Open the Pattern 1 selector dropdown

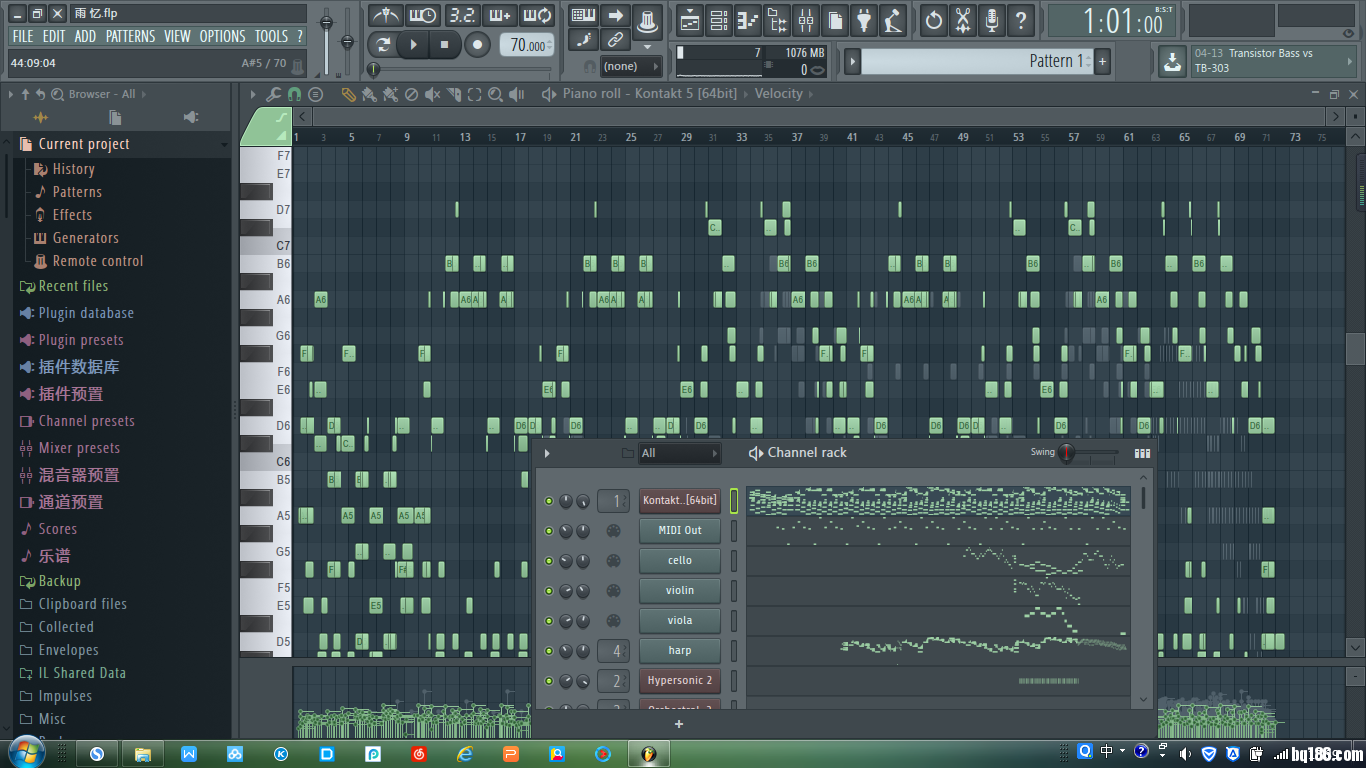tap(976, 61)
